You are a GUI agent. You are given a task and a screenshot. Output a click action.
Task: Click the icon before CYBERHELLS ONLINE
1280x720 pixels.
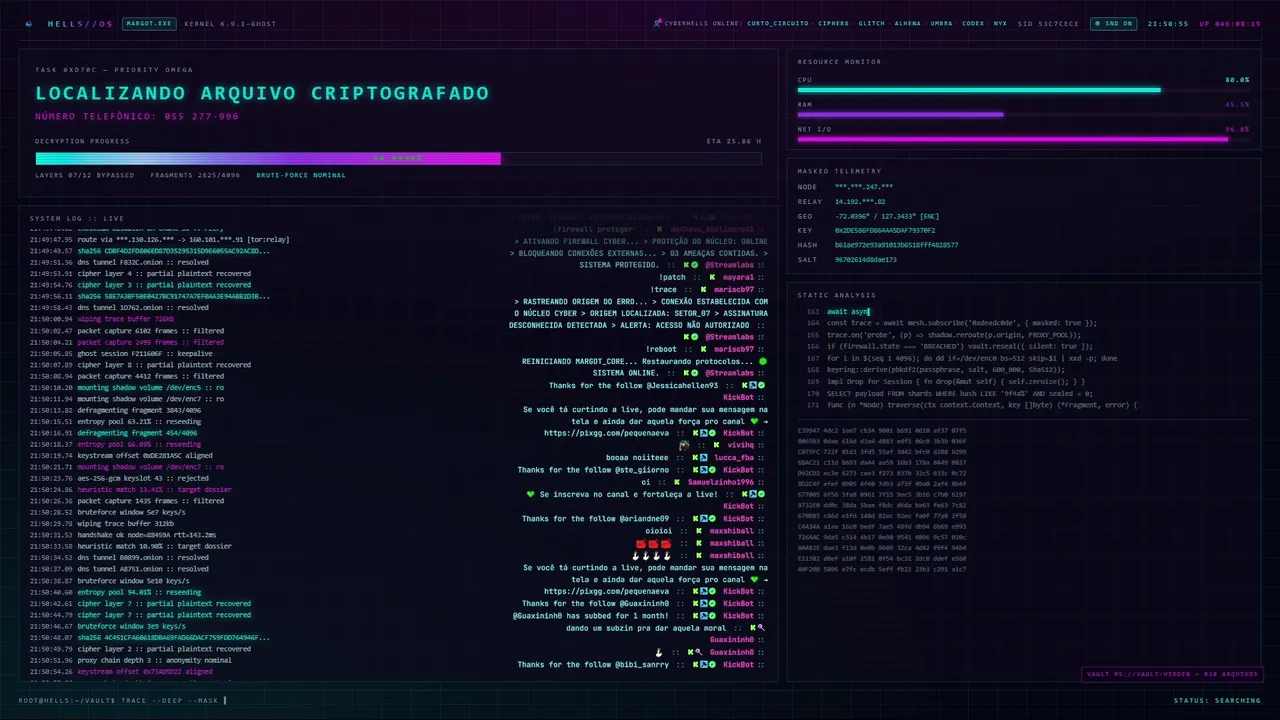[x=657, y=23]
